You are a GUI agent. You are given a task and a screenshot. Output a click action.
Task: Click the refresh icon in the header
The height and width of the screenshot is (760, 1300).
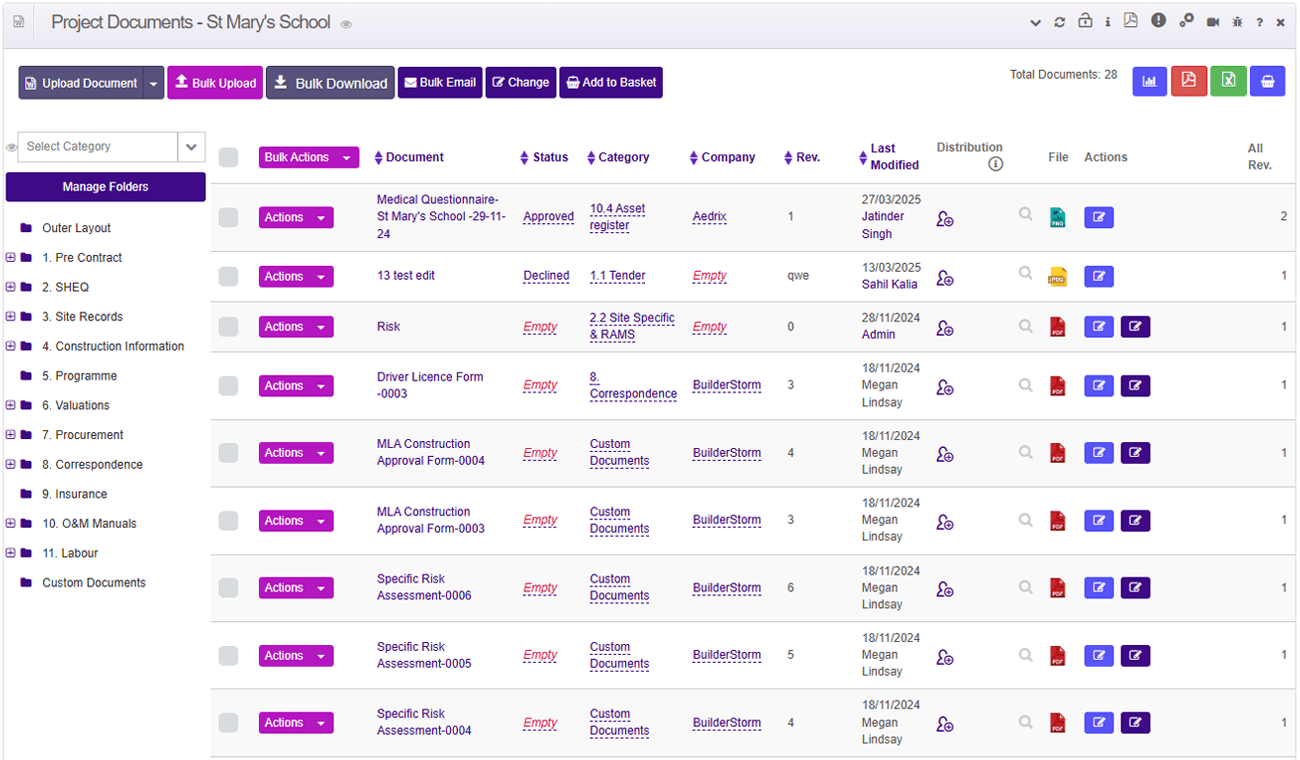point(1060,22)
